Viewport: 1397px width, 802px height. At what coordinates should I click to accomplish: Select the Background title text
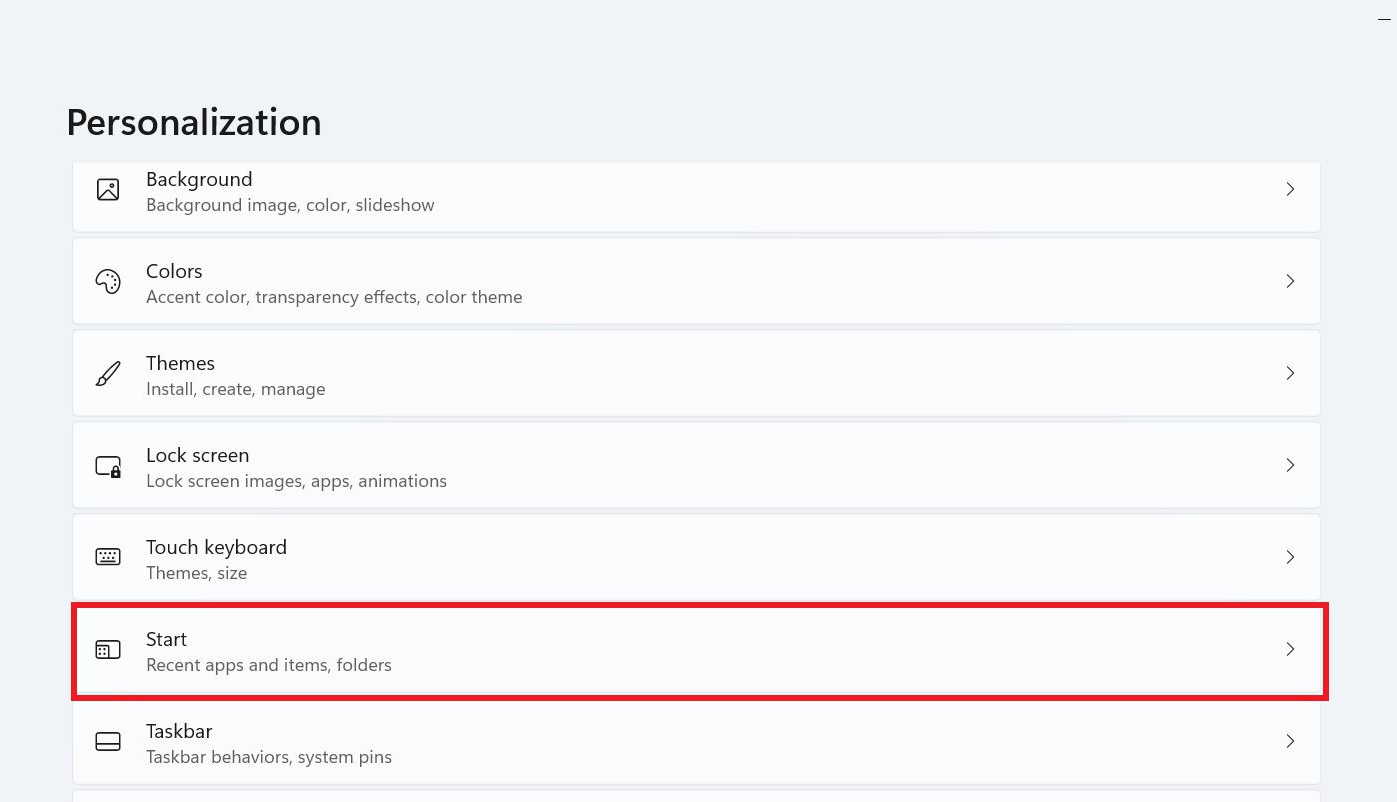(x=199, y=179)
